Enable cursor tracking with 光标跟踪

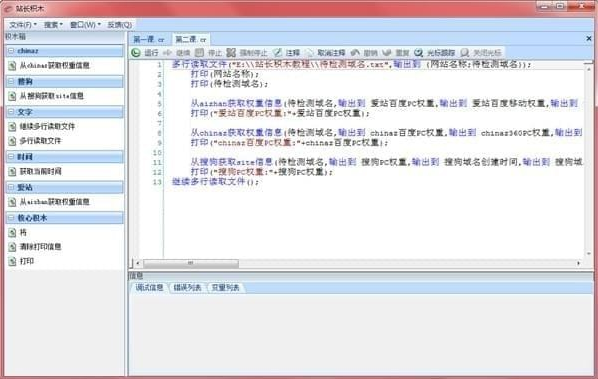point(435,53)
